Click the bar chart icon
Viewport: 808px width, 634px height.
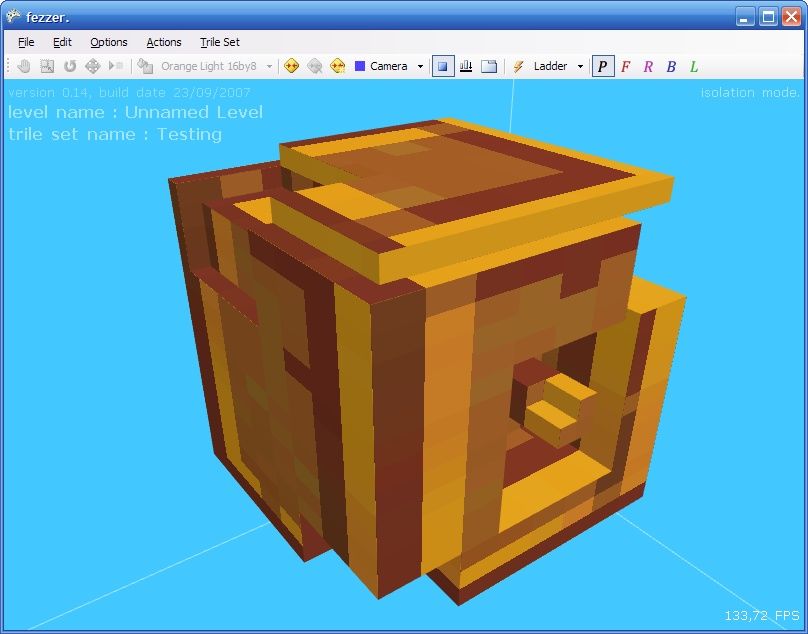coord(466,66)
